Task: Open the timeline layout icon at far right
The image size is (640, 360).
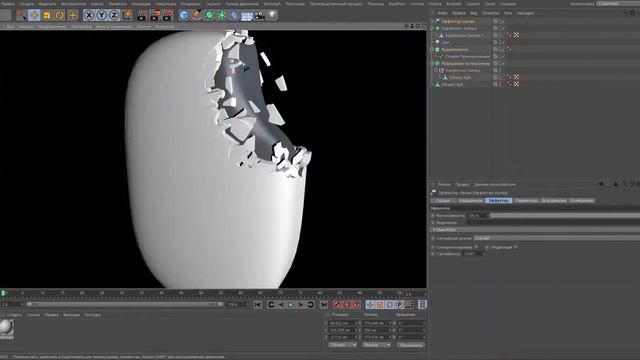Action: 422,305
